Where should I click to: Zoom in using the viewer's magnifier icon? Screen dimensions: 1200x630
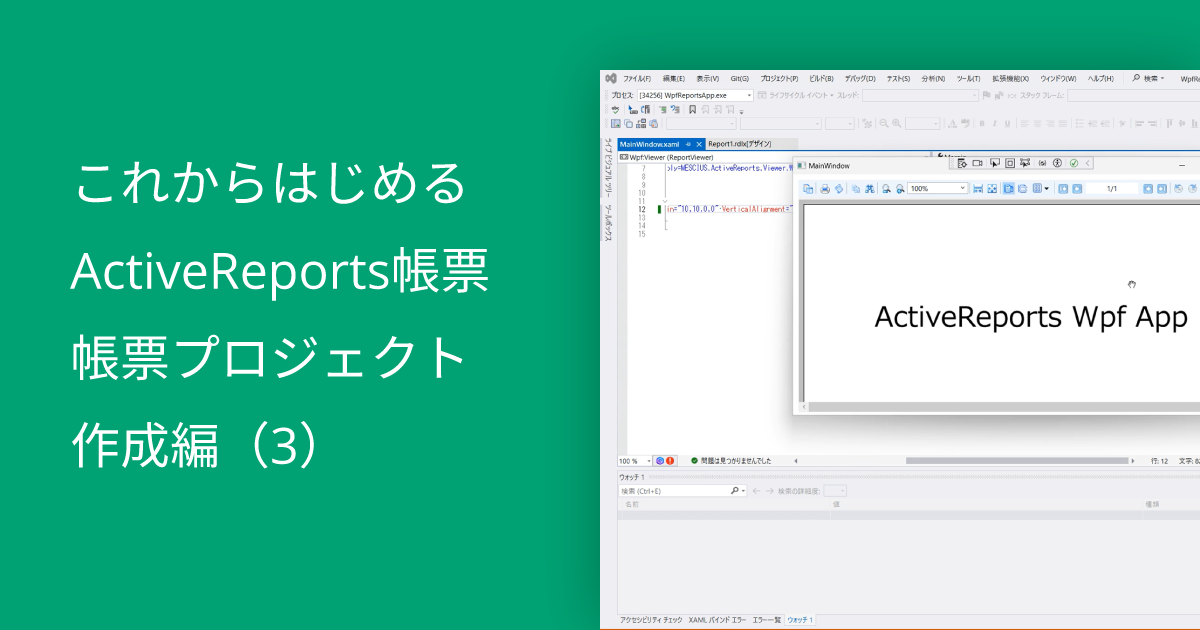coord(899,189)
